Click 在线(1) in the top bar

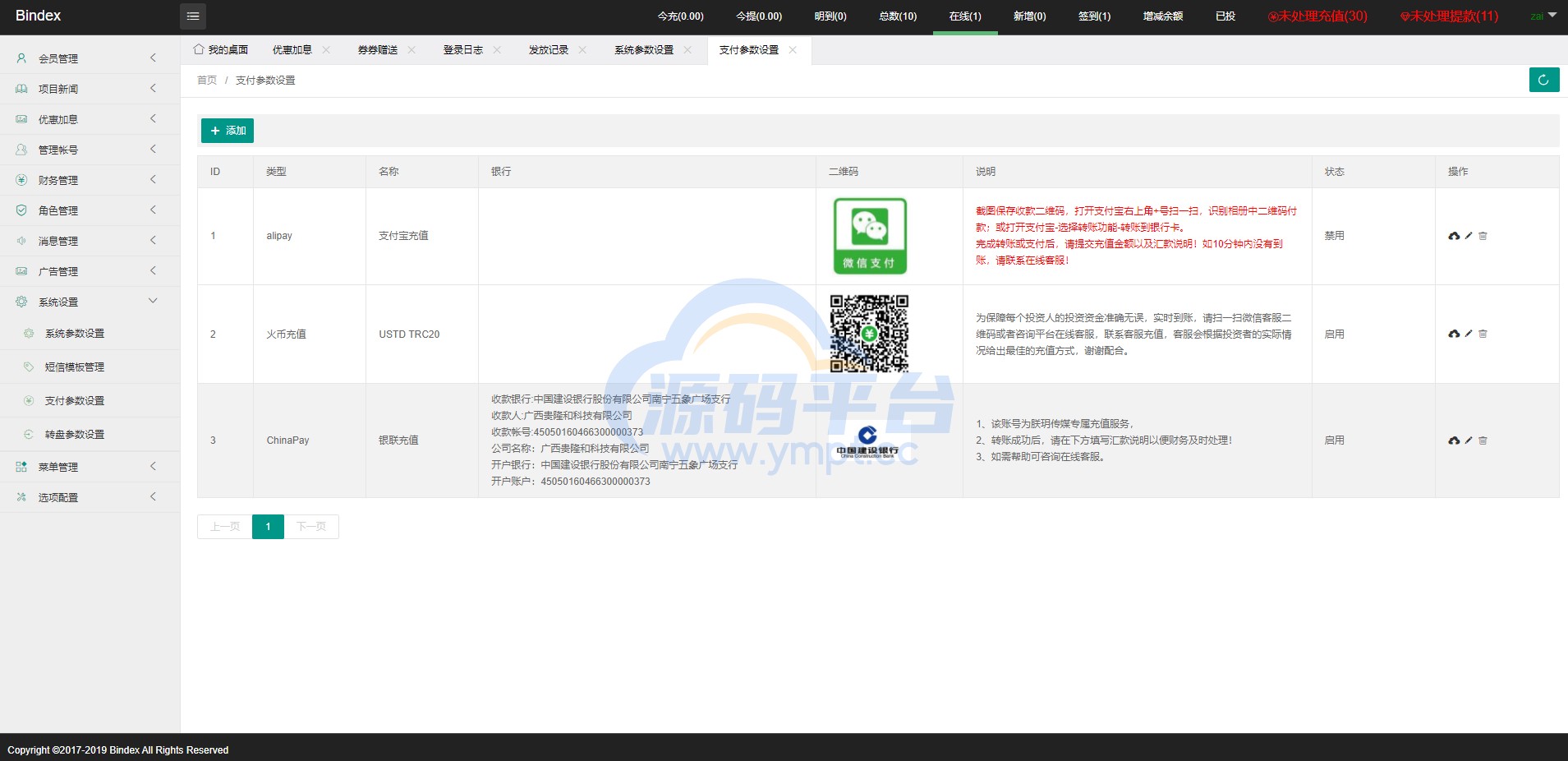point(965,16)
